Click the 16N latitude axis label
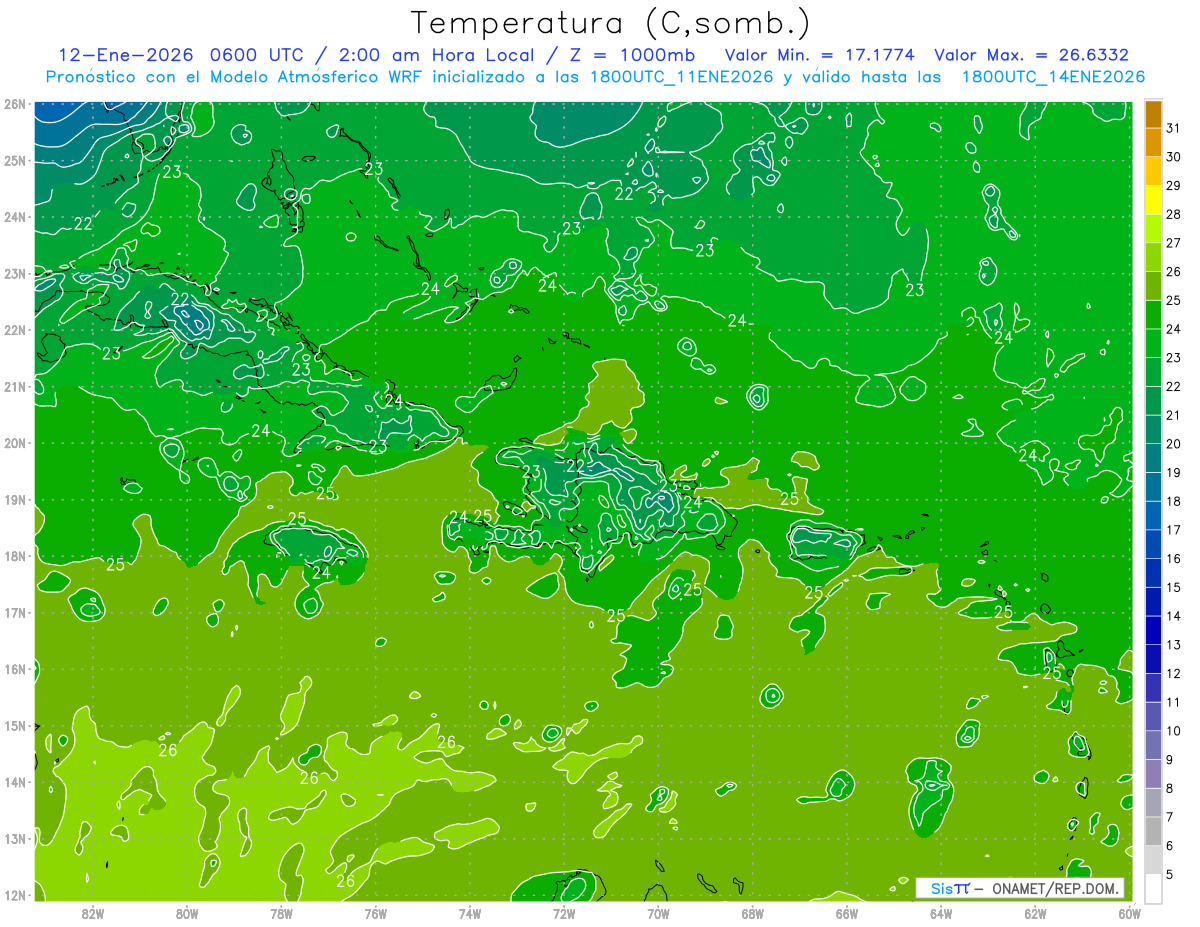1200x927 pixels. [x=14, y=669]
